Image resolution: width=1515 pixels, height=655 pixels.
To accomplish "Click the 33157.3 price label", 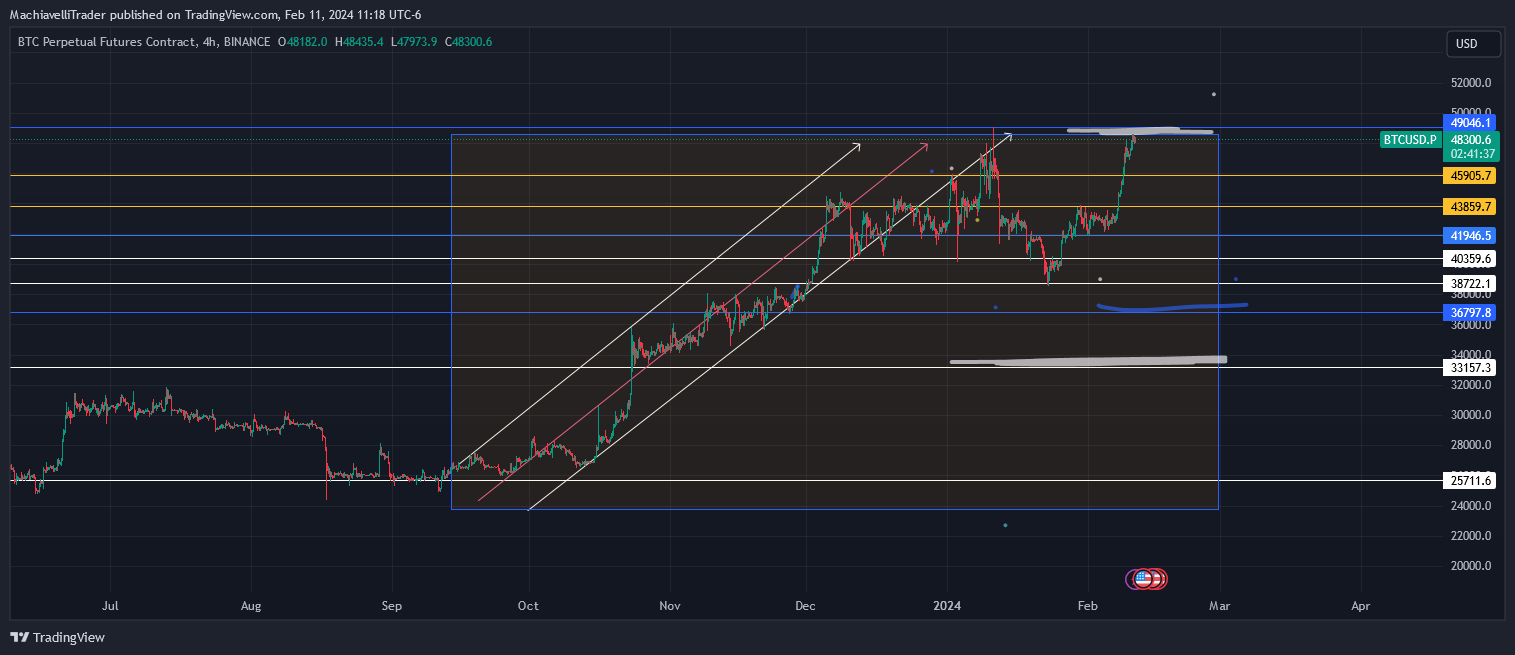I will pos(1469,368).
